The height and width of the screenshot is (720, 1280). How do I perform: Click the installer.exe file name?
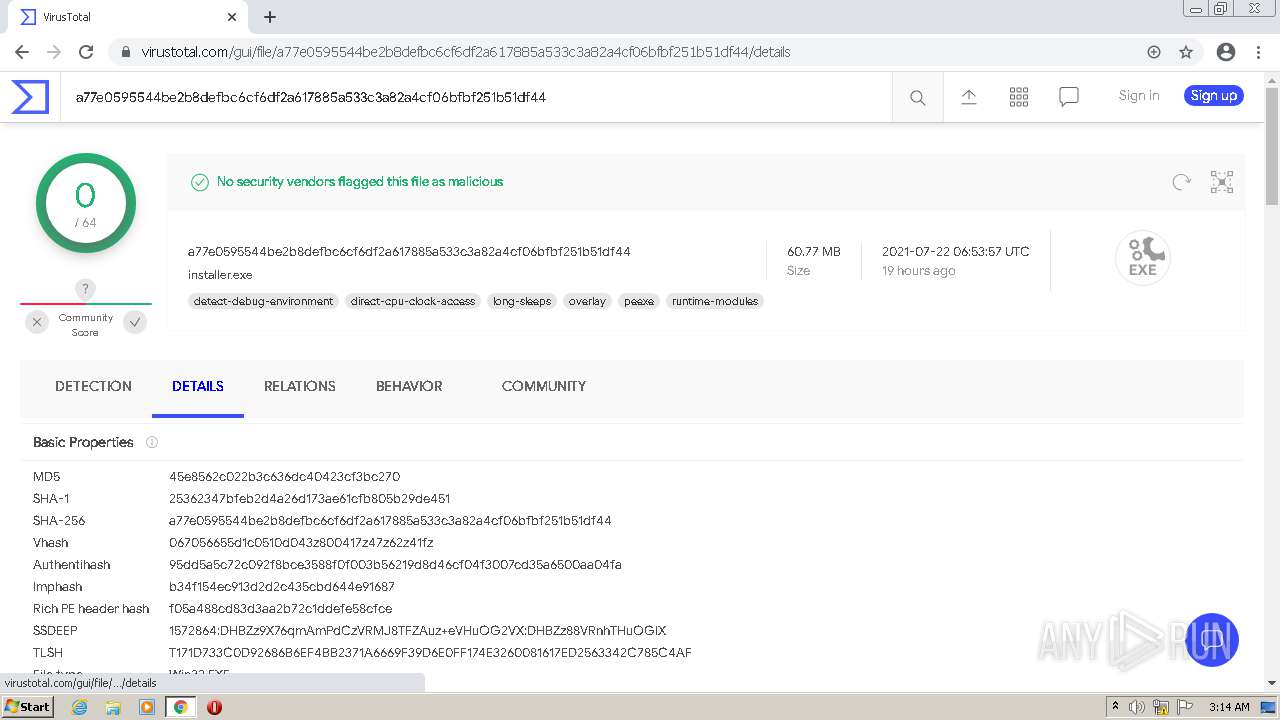coord(220,275)
